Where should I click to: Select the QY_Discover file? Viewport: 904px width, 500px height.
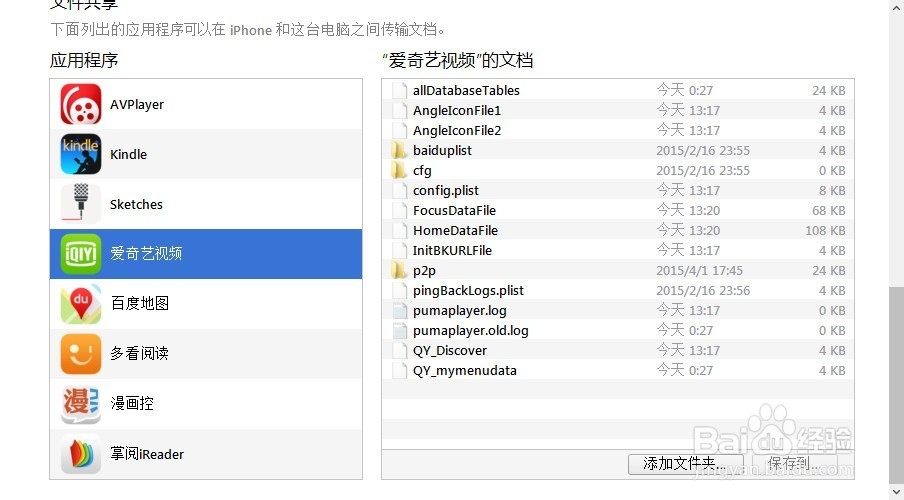click(x=617, y=351)
